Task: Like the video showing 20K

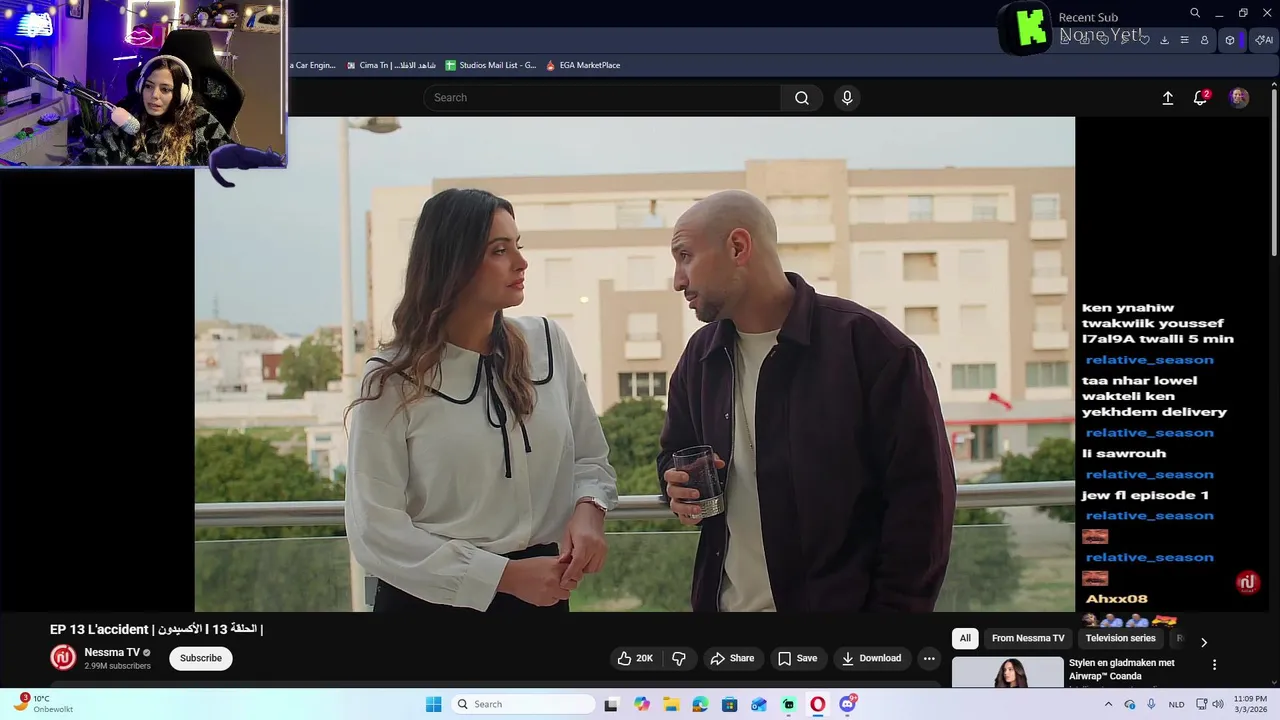Action: [635, 658]
